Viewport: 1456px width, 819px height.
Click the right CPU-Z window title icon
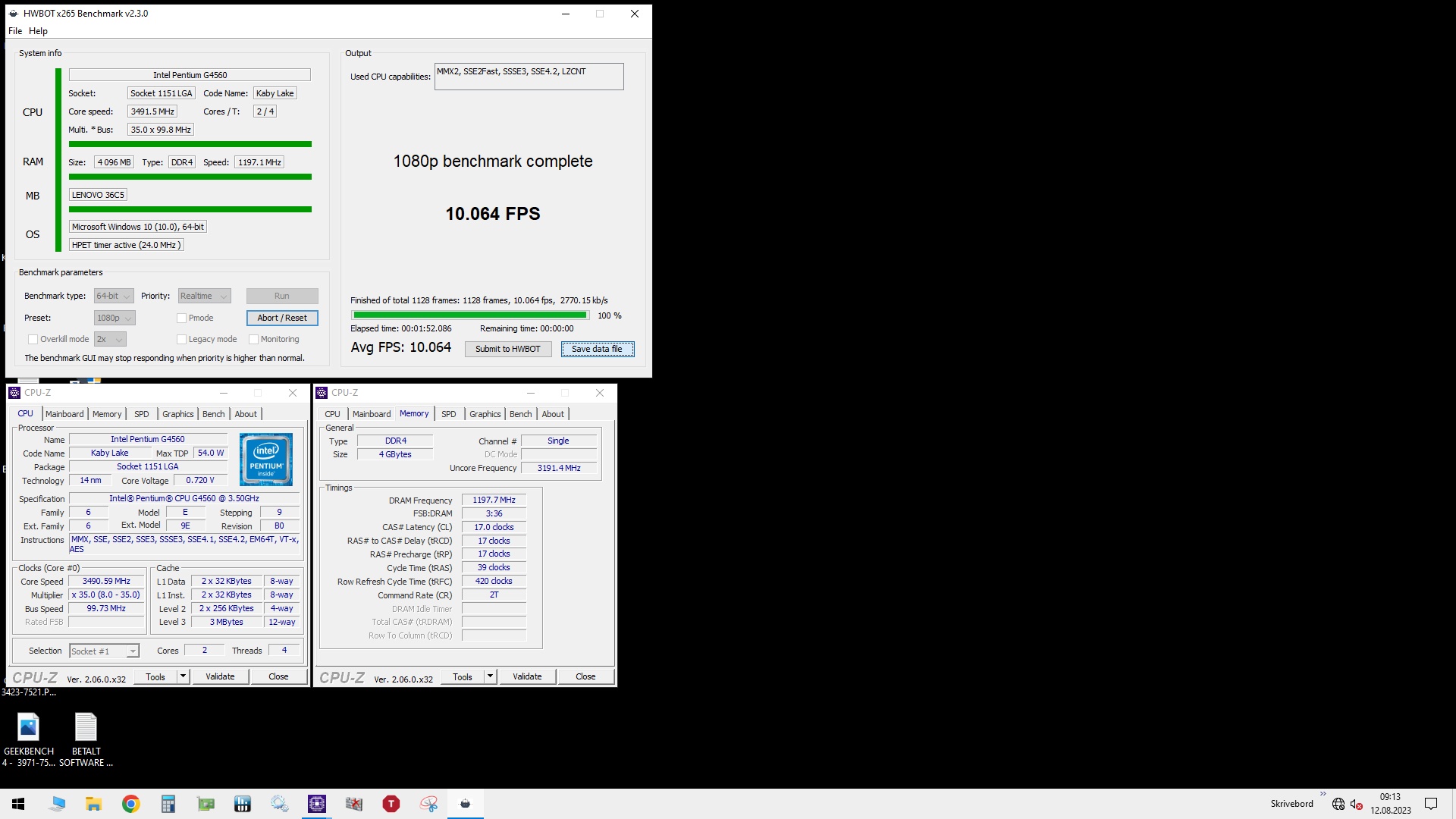[x=322, y=393]
